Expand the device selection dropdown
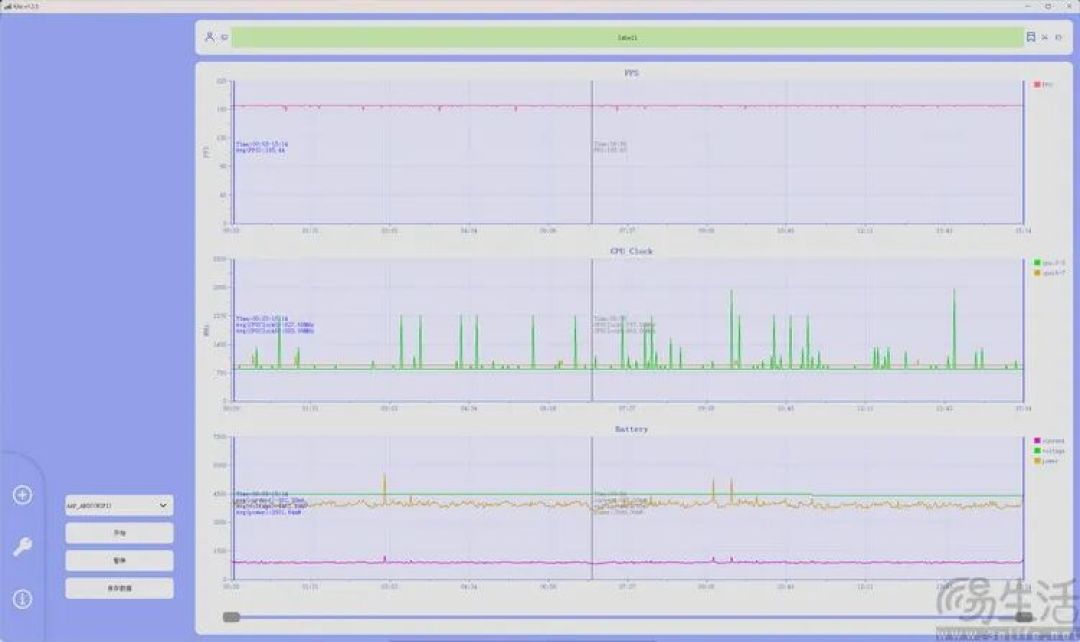This screenshot has height=642, width=1080. [119, 505]
